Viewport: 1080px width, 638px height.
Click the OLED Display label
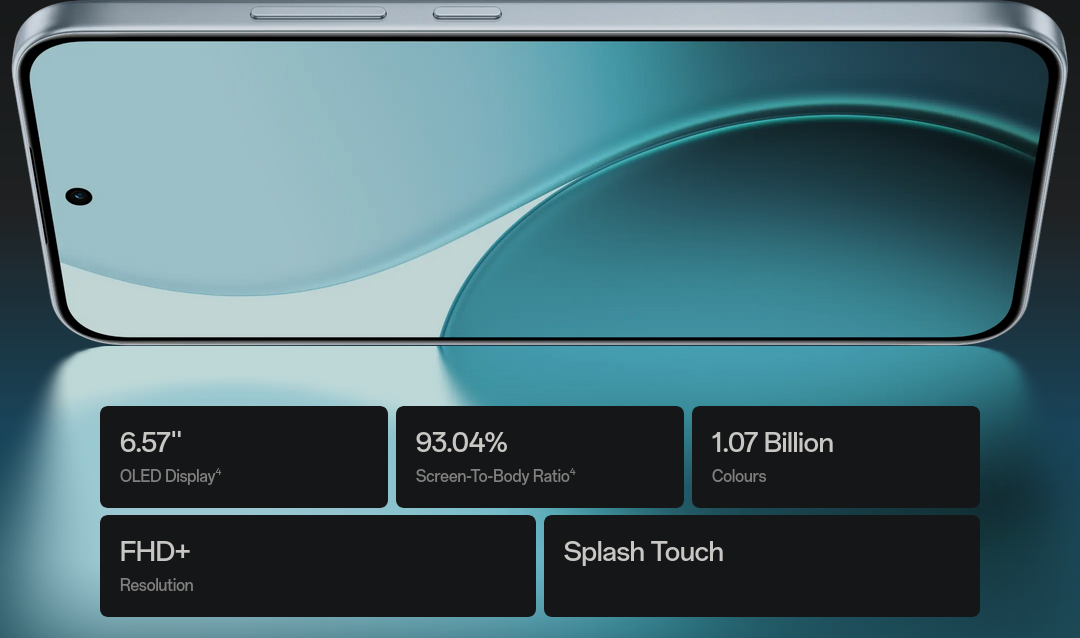click(x=167, y=476)
